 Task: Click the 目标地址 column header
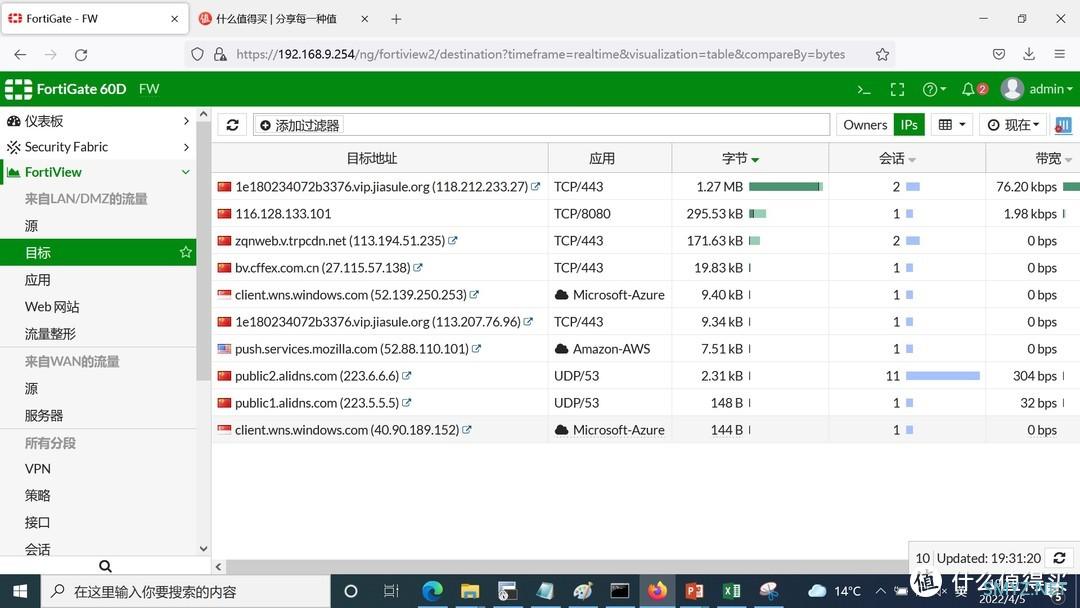(x=380, y=158)
